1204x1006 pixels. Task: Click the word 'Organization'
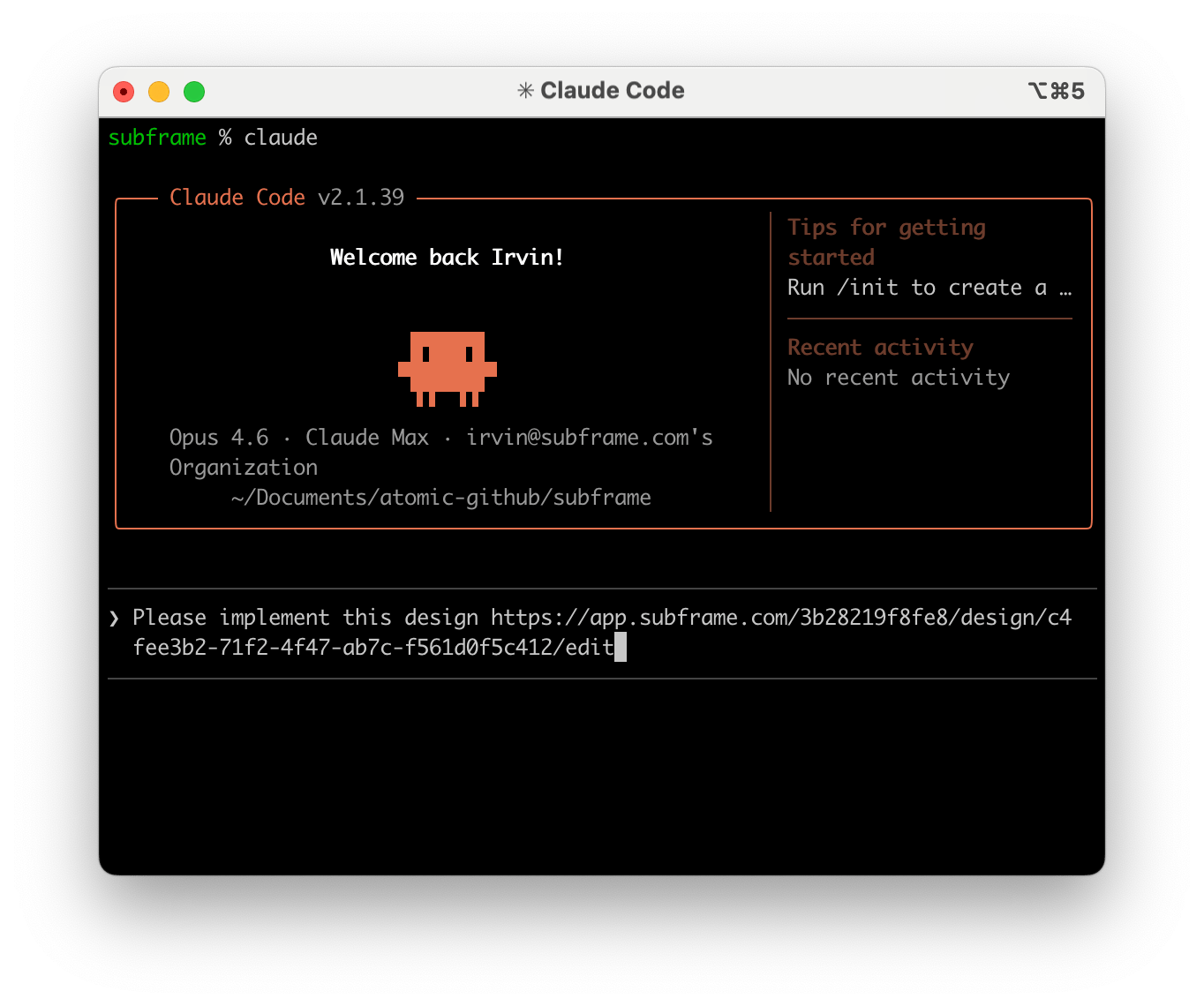(x=244, y=468)
